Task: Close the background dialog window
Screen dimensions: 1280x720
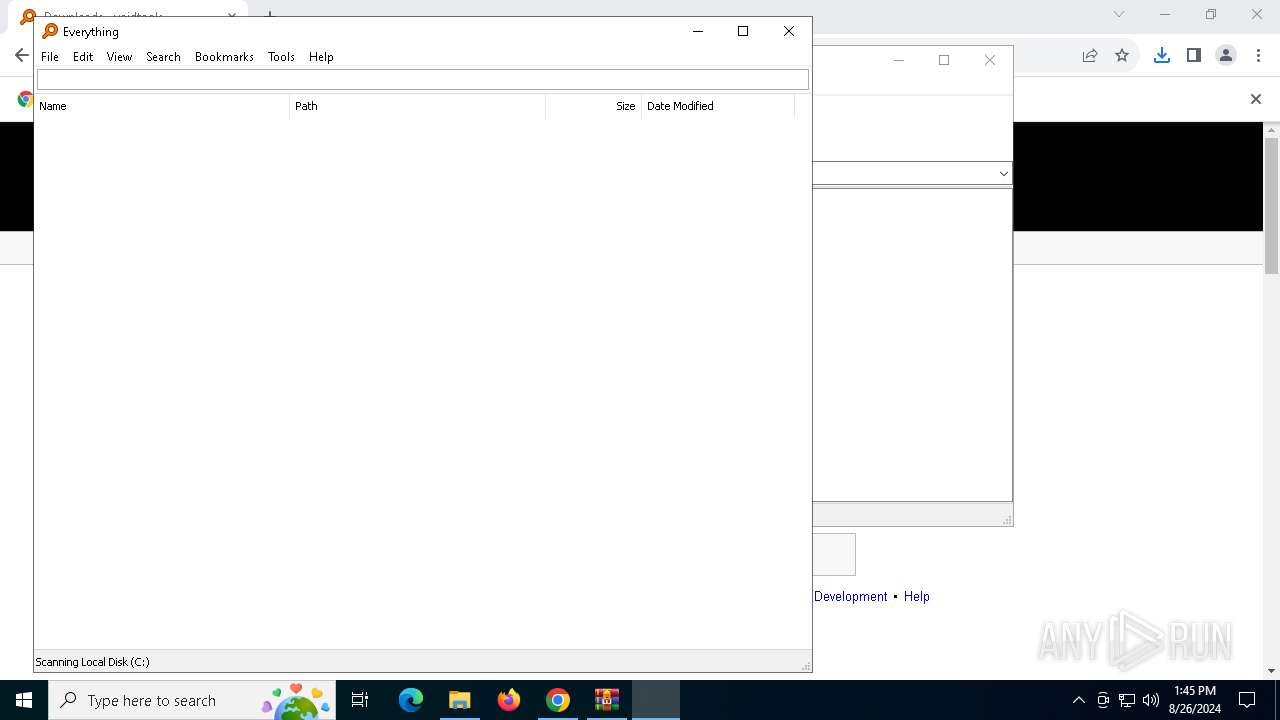Action: click(x=990, y=60)
